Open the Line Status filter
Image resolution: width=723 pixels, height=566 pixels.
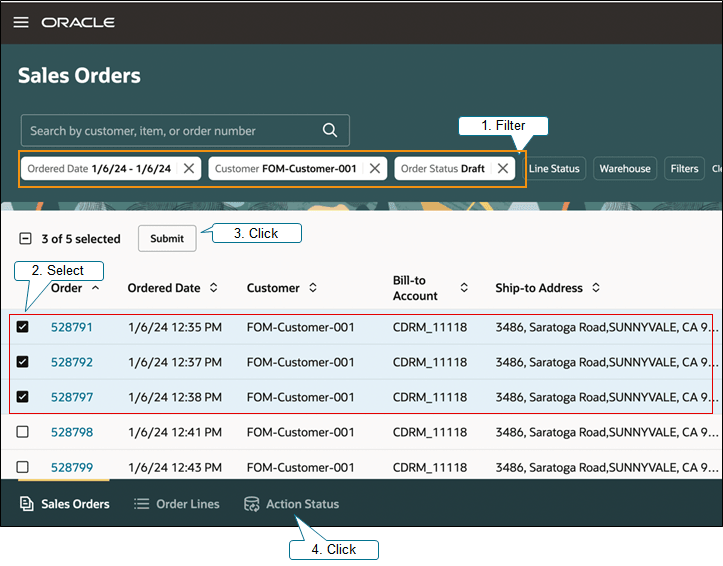point(554,168)
